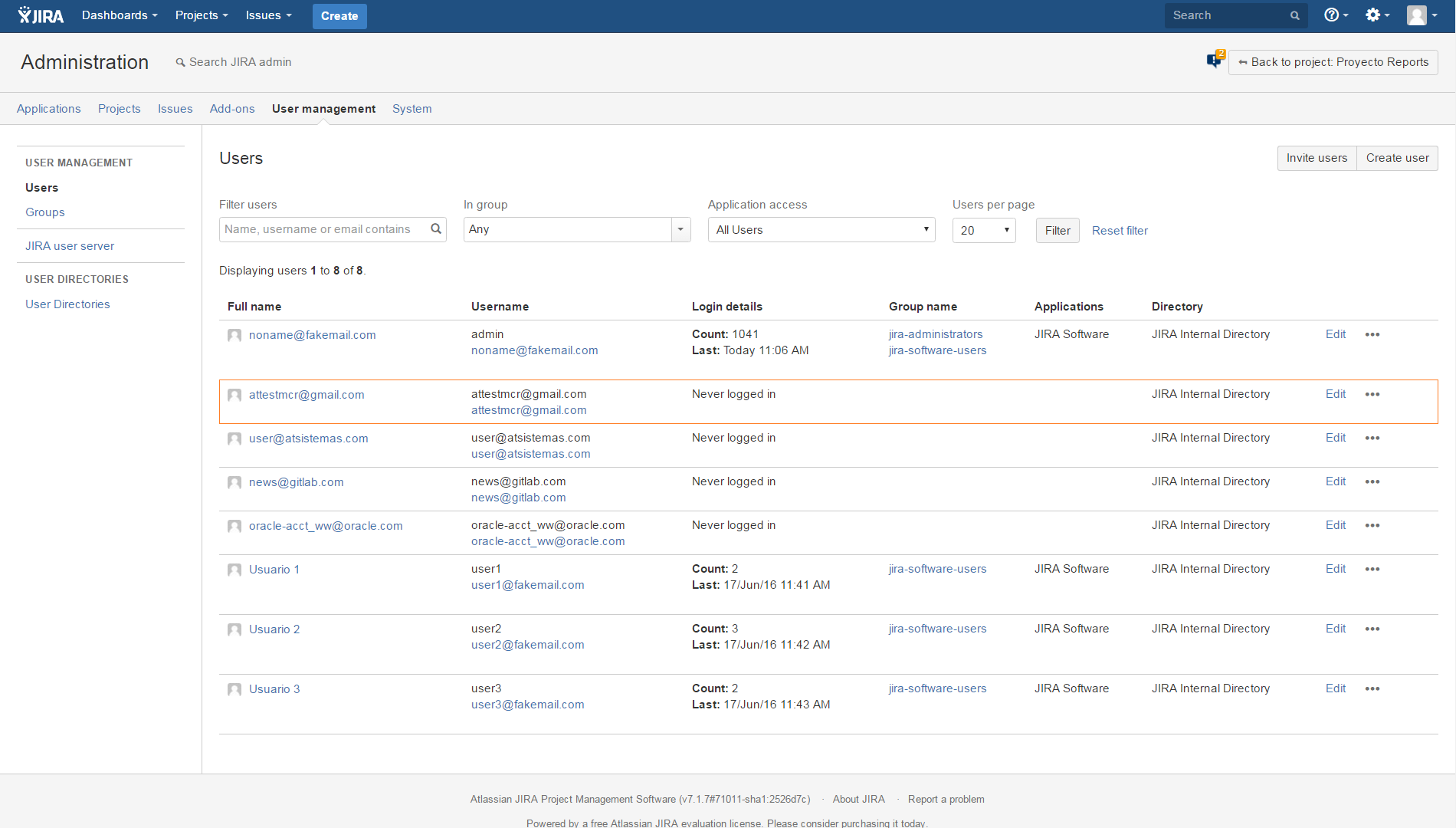Image resolution: width=1456 pixels, height=828 pixels.
Task: Open more actions for oracle-acct_ww row
Action: pos(1372,525)
